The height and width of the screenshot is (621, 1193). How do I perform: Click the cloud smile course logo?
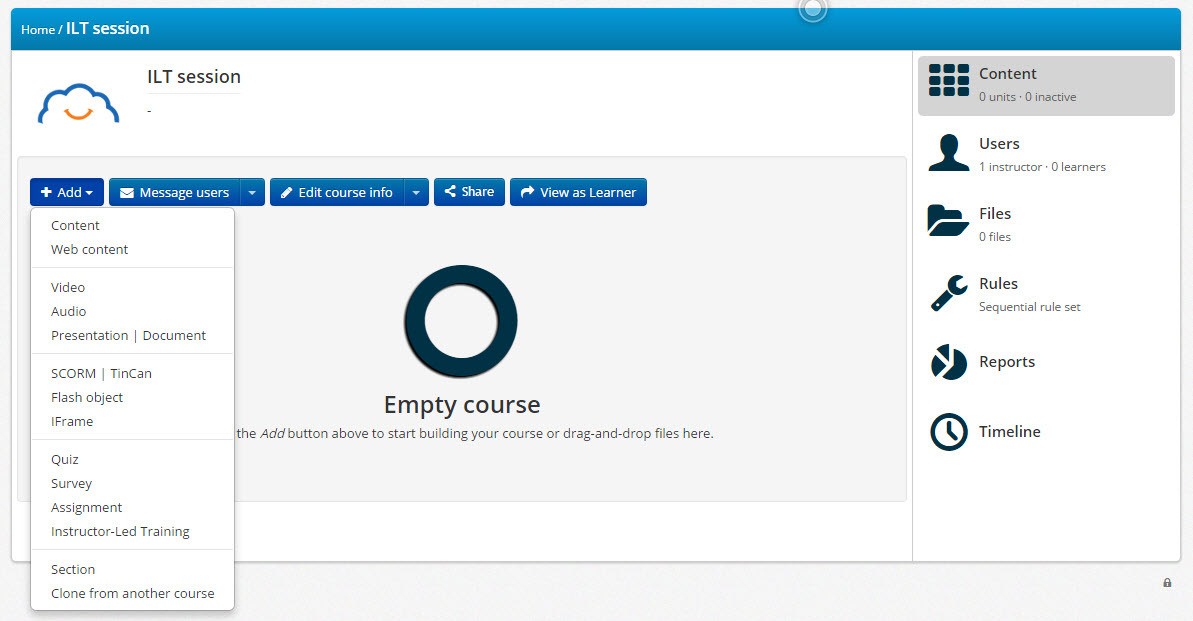tap(78, 103)
